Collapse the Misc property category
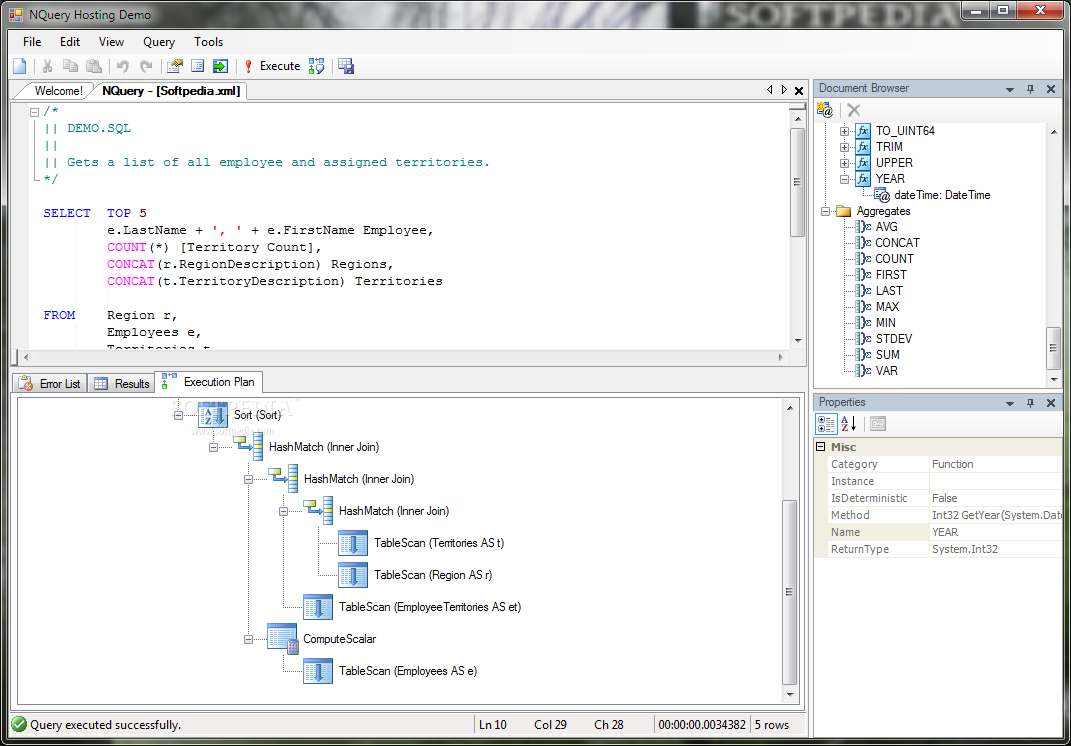 821,447
